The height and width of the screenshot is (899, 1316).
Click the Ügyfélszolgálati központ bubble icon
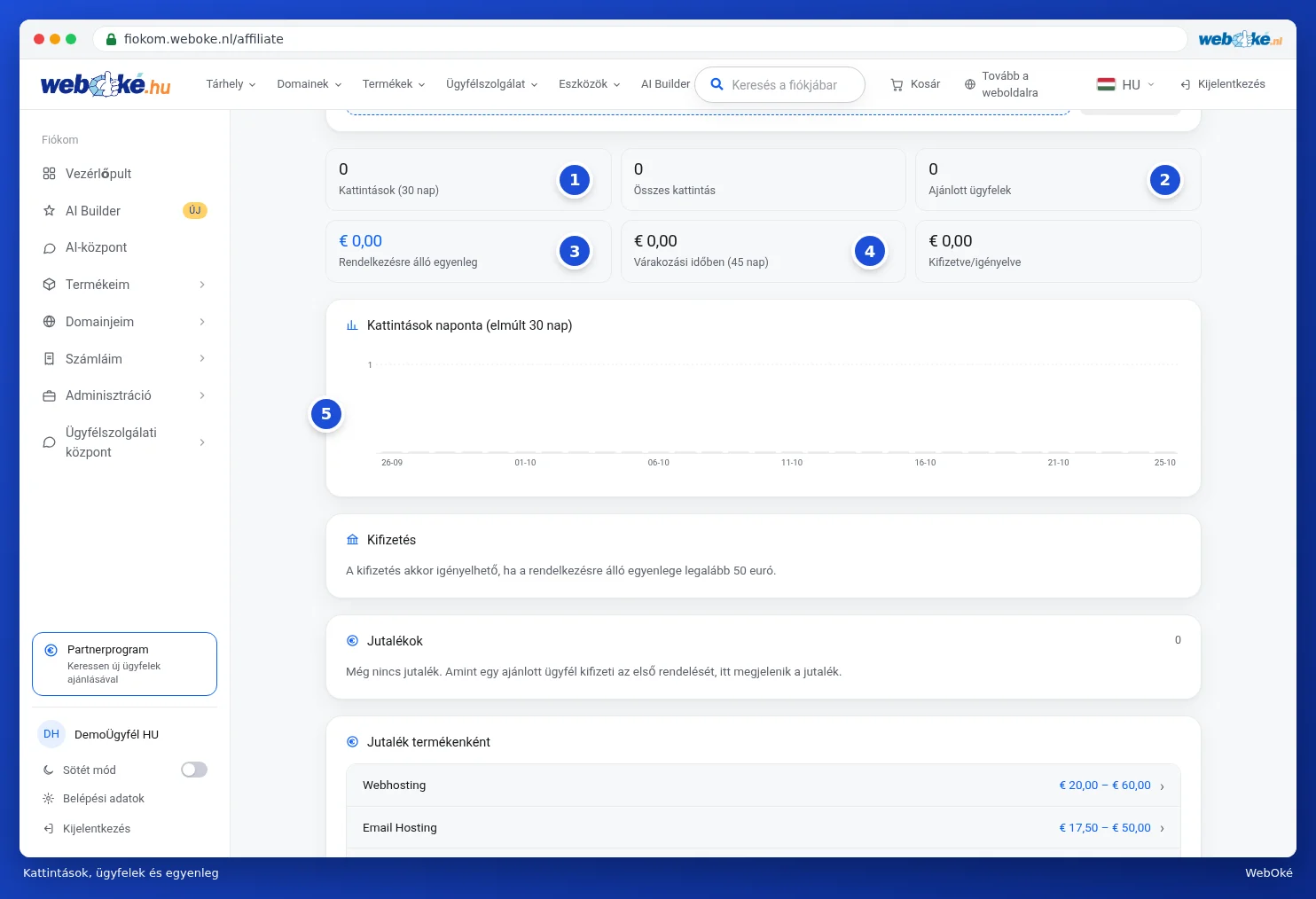point(50,442)
